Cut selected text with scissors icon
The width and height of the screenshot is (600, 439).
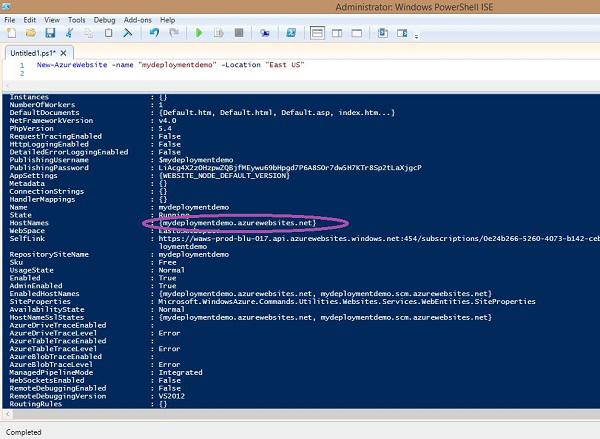[x=69, y=33]
